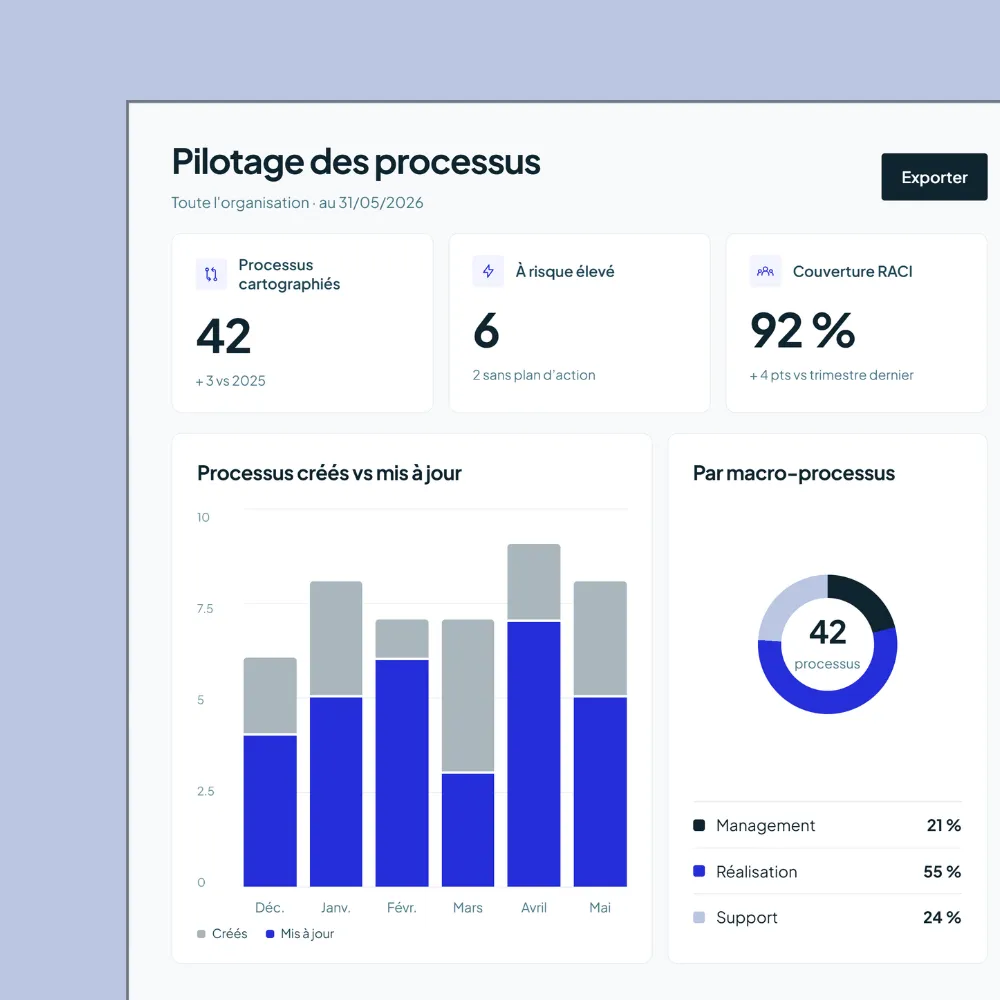Click the Mars axis label
This screenshot has width=1000, height=1000.
click(467, 908)
